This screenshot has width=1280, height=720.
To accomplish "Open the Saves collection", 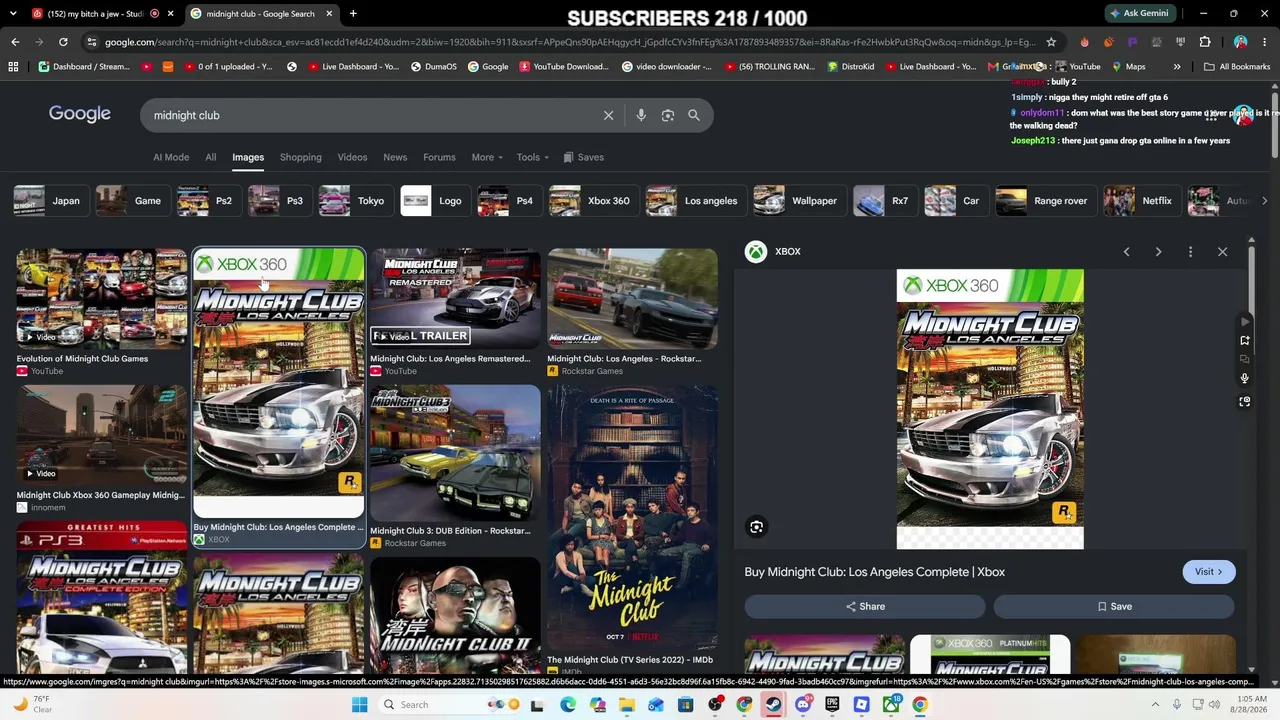I will click(584, 157).
